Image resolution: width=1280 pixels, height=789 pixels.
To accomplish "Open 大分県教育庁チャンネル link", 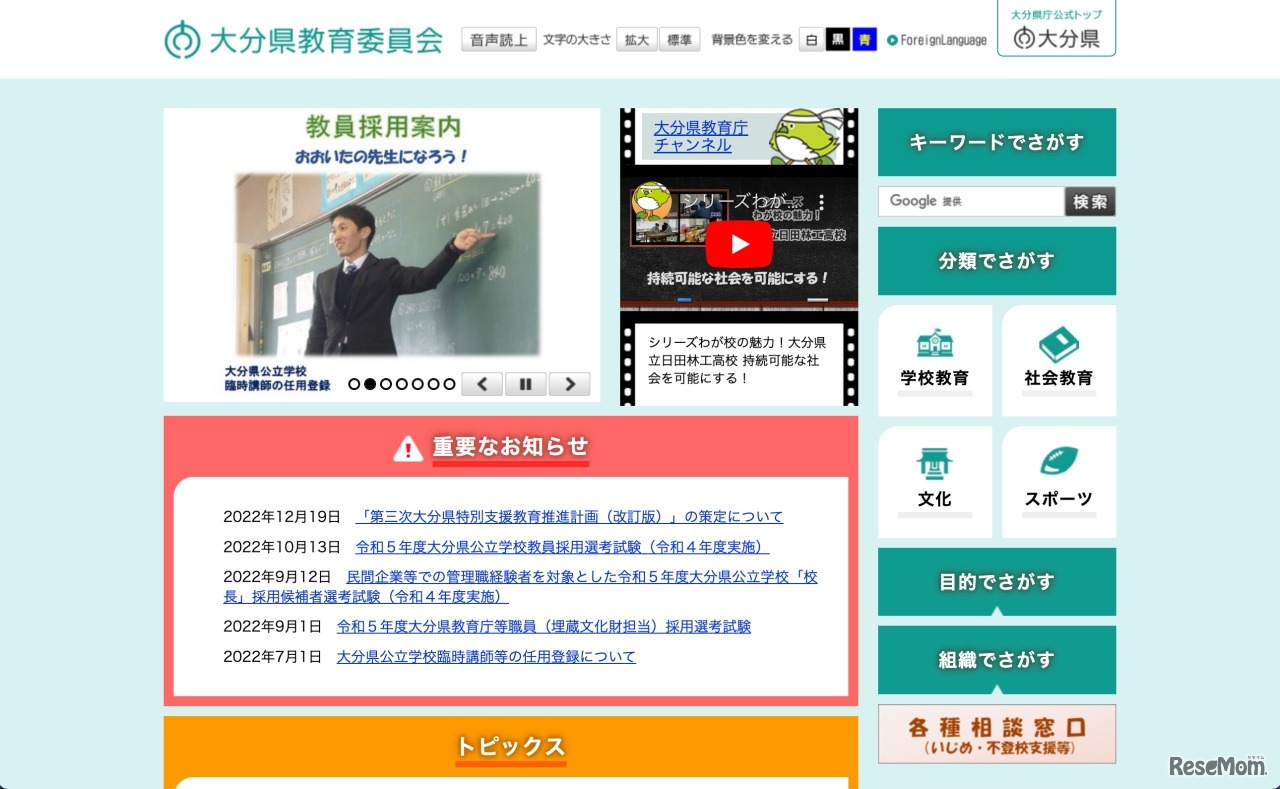I will (x=701, y=136).
